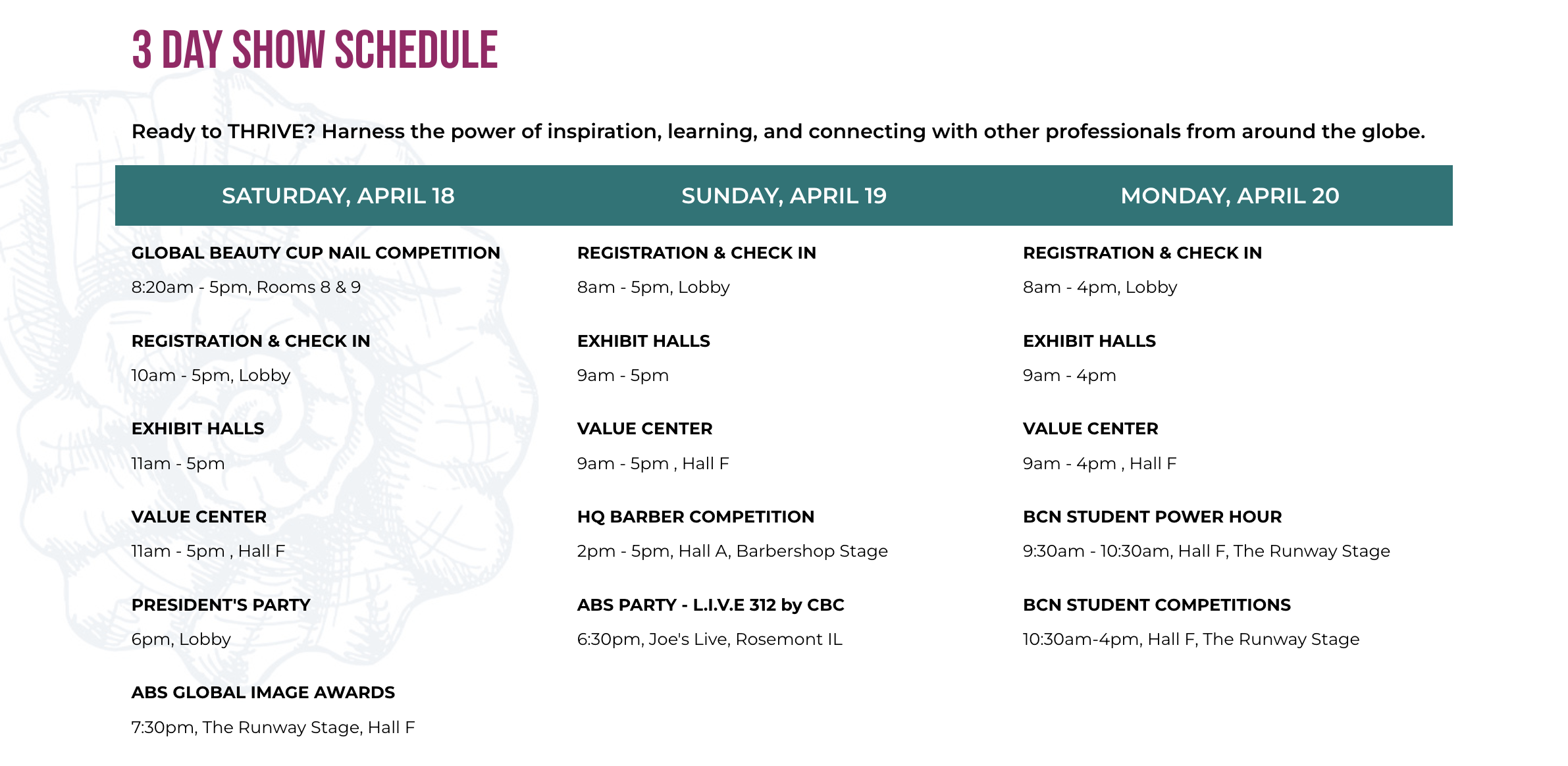Open the Monday, April 20 header
The height and width of the screenshot is (766, 1568).
[x=1229, y=195]
